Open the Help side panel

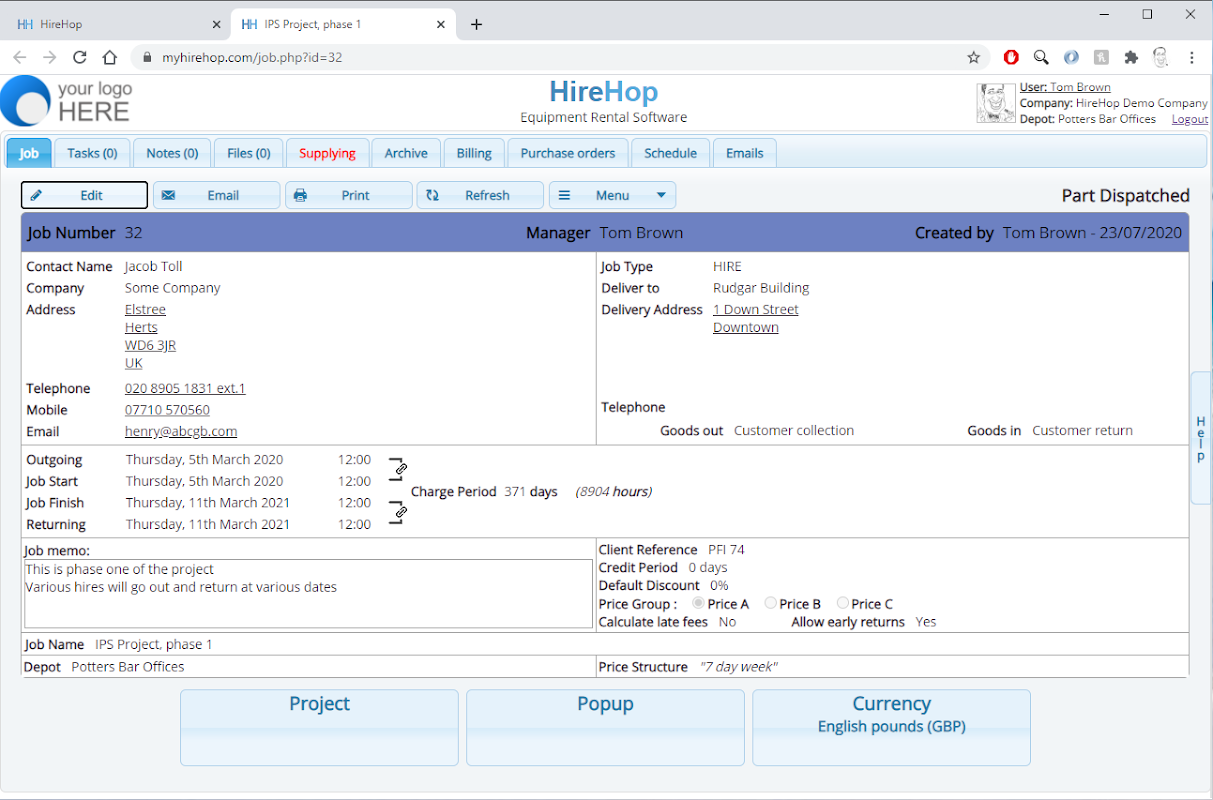pos(1201,438)
